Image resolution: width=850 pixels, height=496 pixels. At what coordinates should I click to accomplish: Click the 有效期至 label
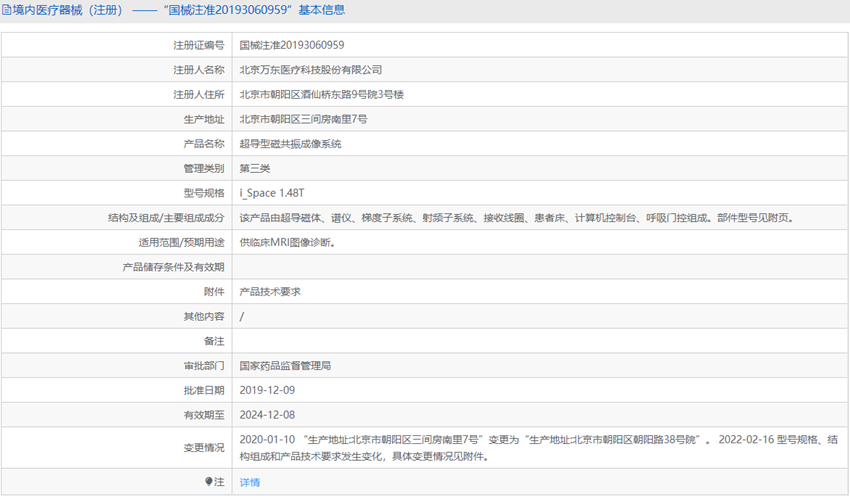point(204,415)
